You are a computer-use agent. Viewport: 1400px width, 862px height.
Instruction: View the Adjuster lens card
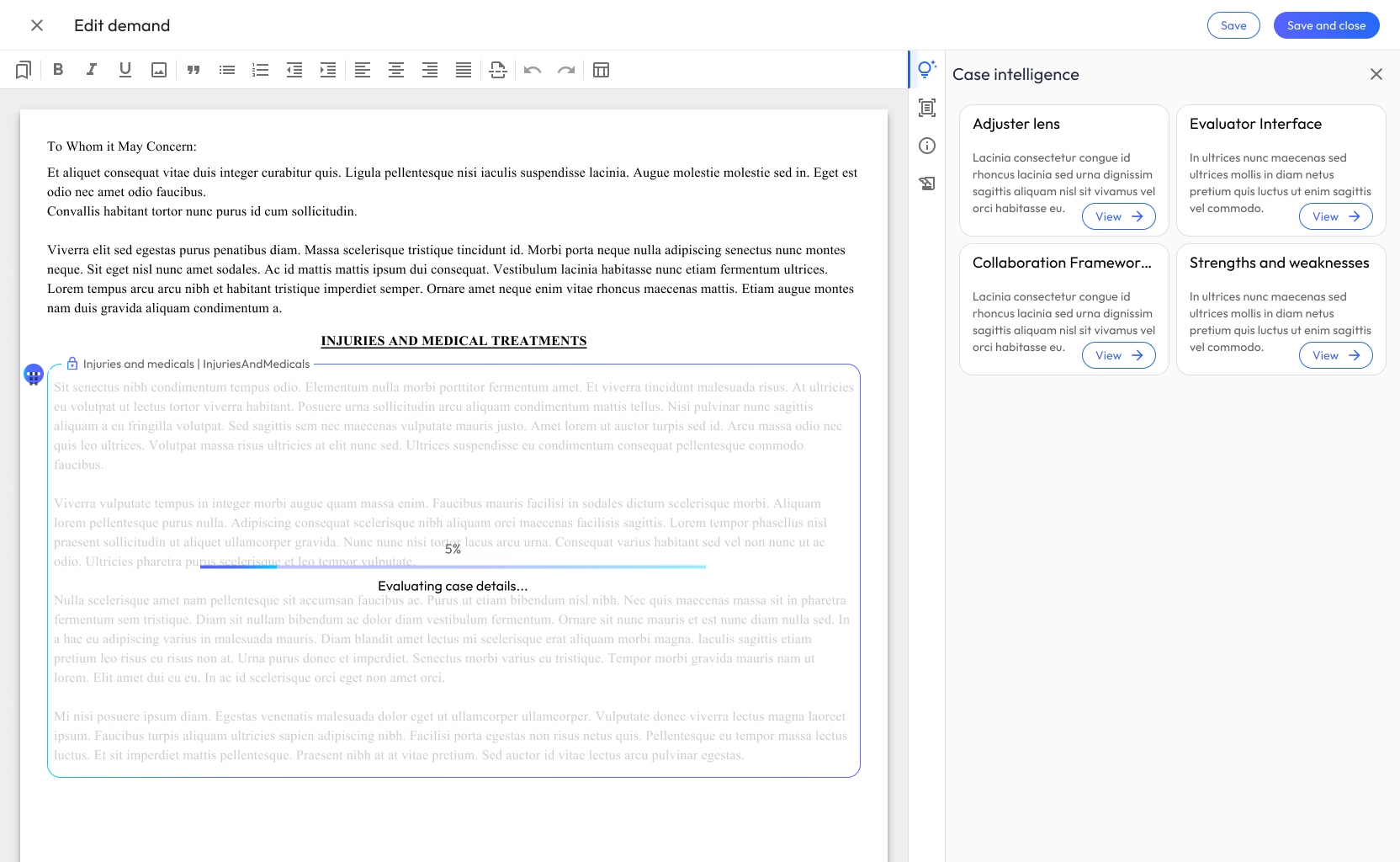pos(1119,216)
